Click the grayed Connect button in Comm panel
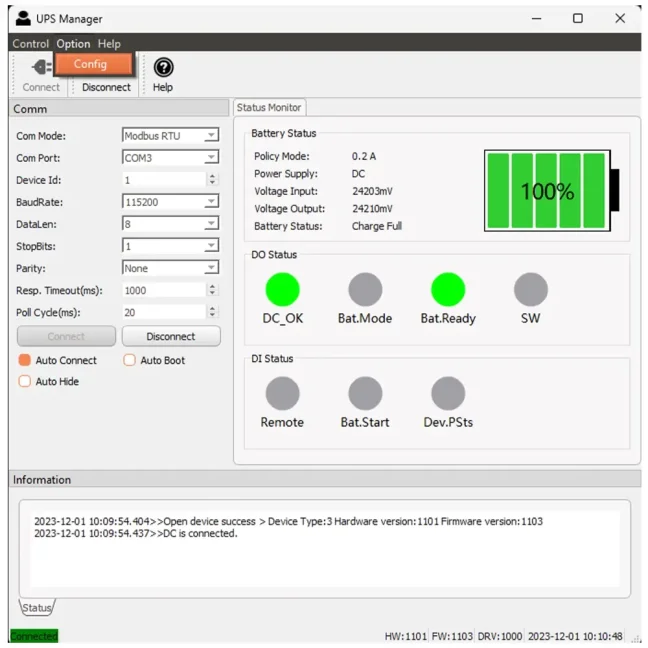This screenshot has height=648, width=648. click(x=66, y=336)
